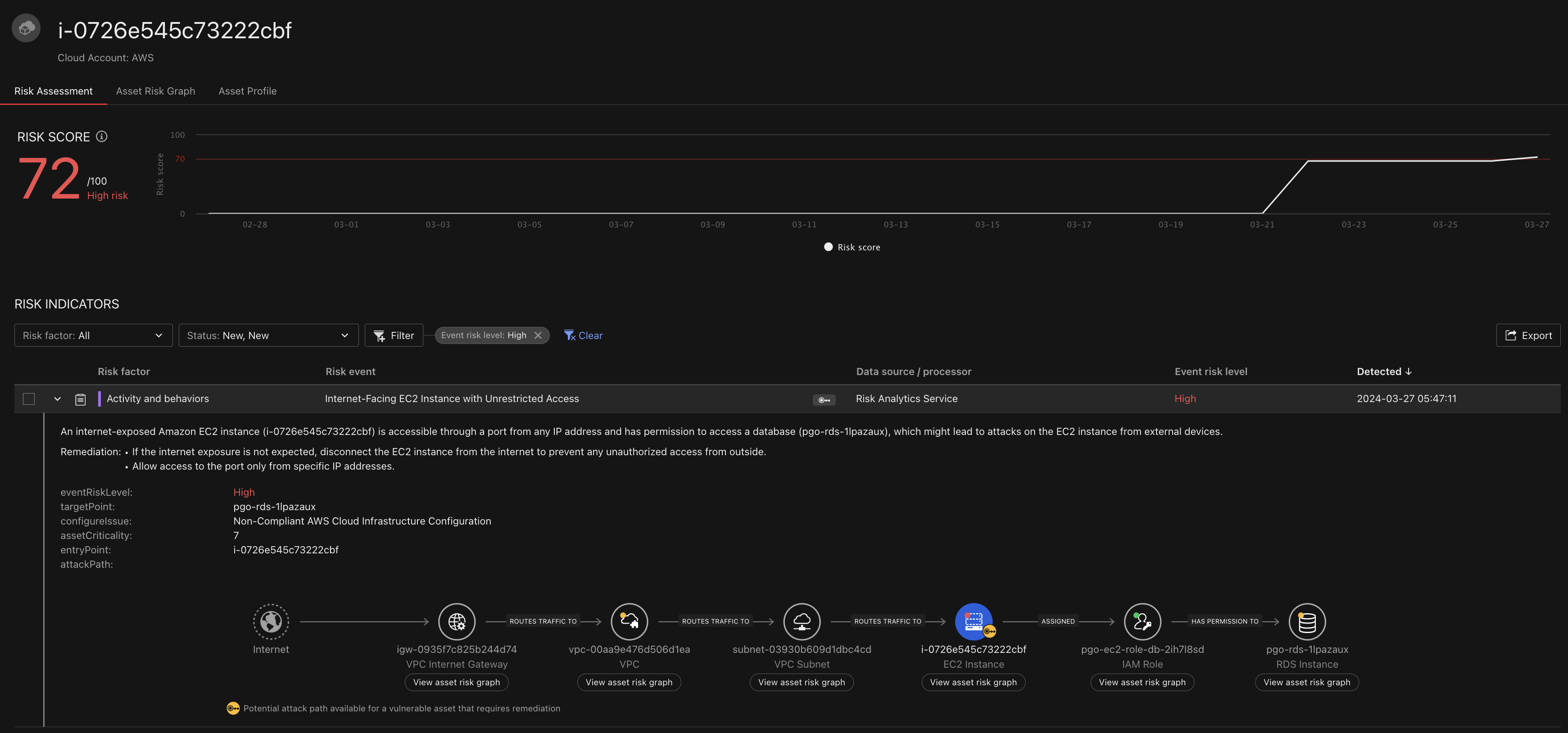The height and width of the screenshot is (733, 1568).
Task: Click the entryPoint value i-0726e545c73222cbf
Action: [286, 550]
